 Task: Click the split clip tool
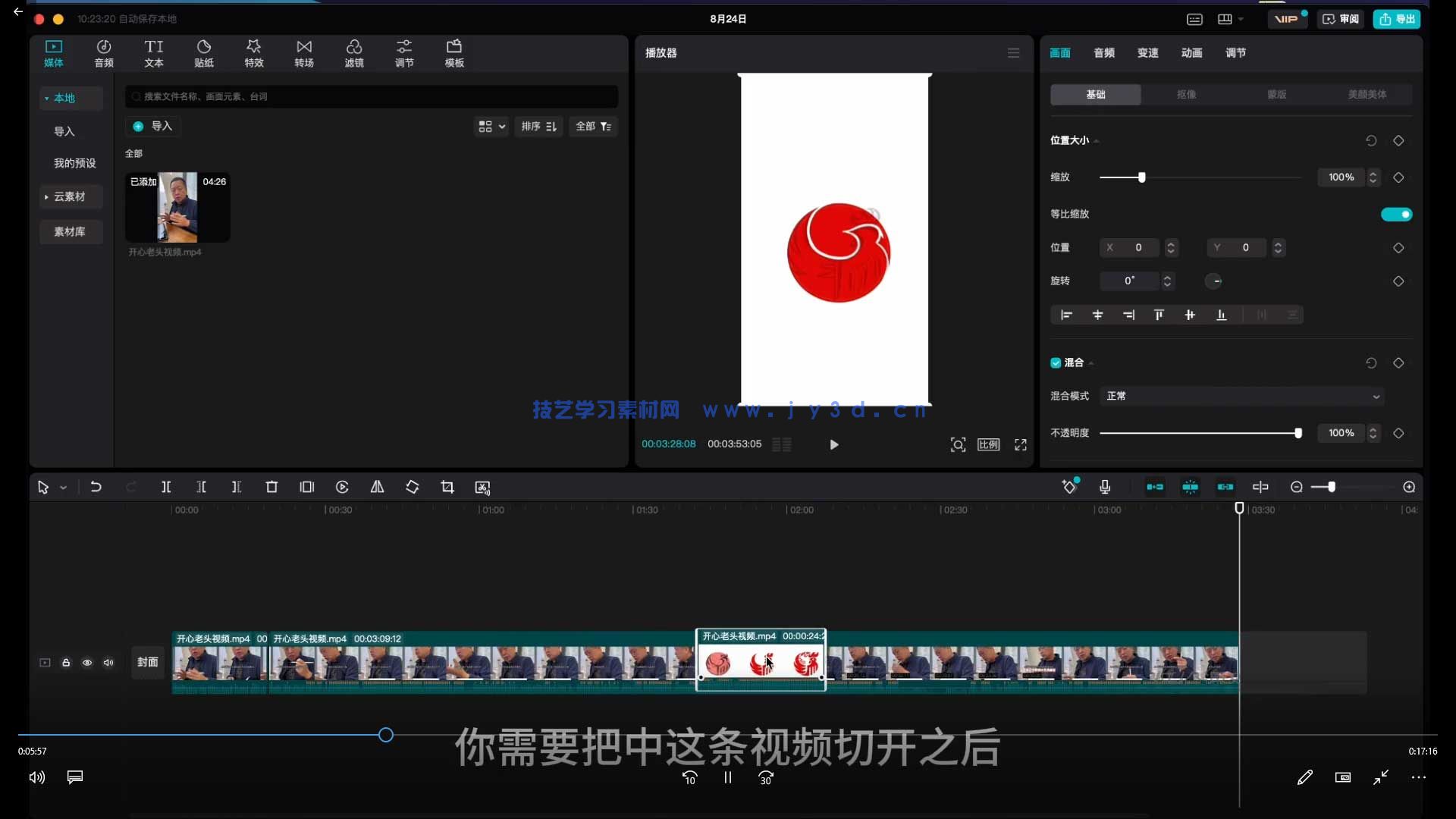pos(166,487)
